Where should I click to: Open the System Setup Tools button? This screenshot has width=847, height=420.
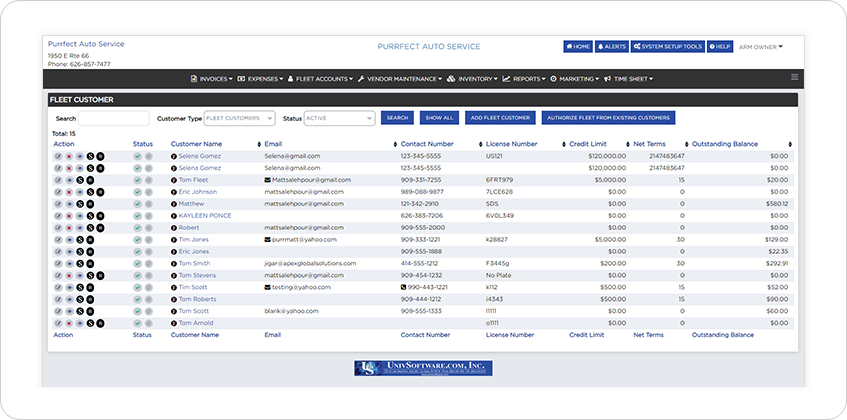668,47
